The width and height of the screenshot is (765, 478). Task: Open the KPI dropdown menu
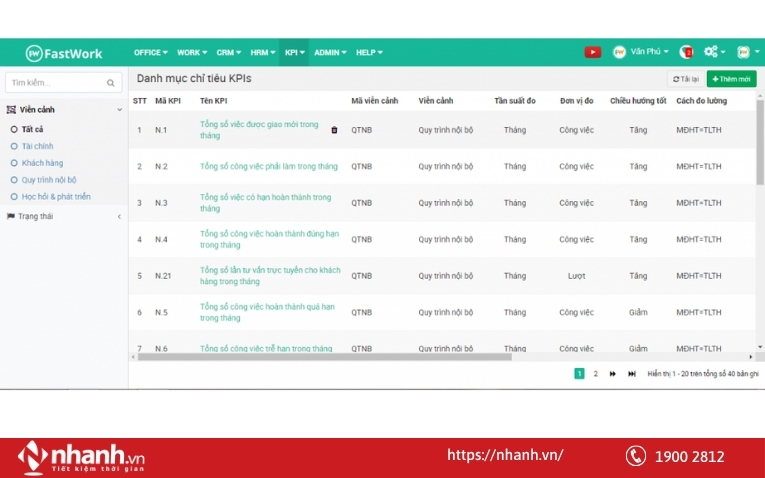pos(295,52)
